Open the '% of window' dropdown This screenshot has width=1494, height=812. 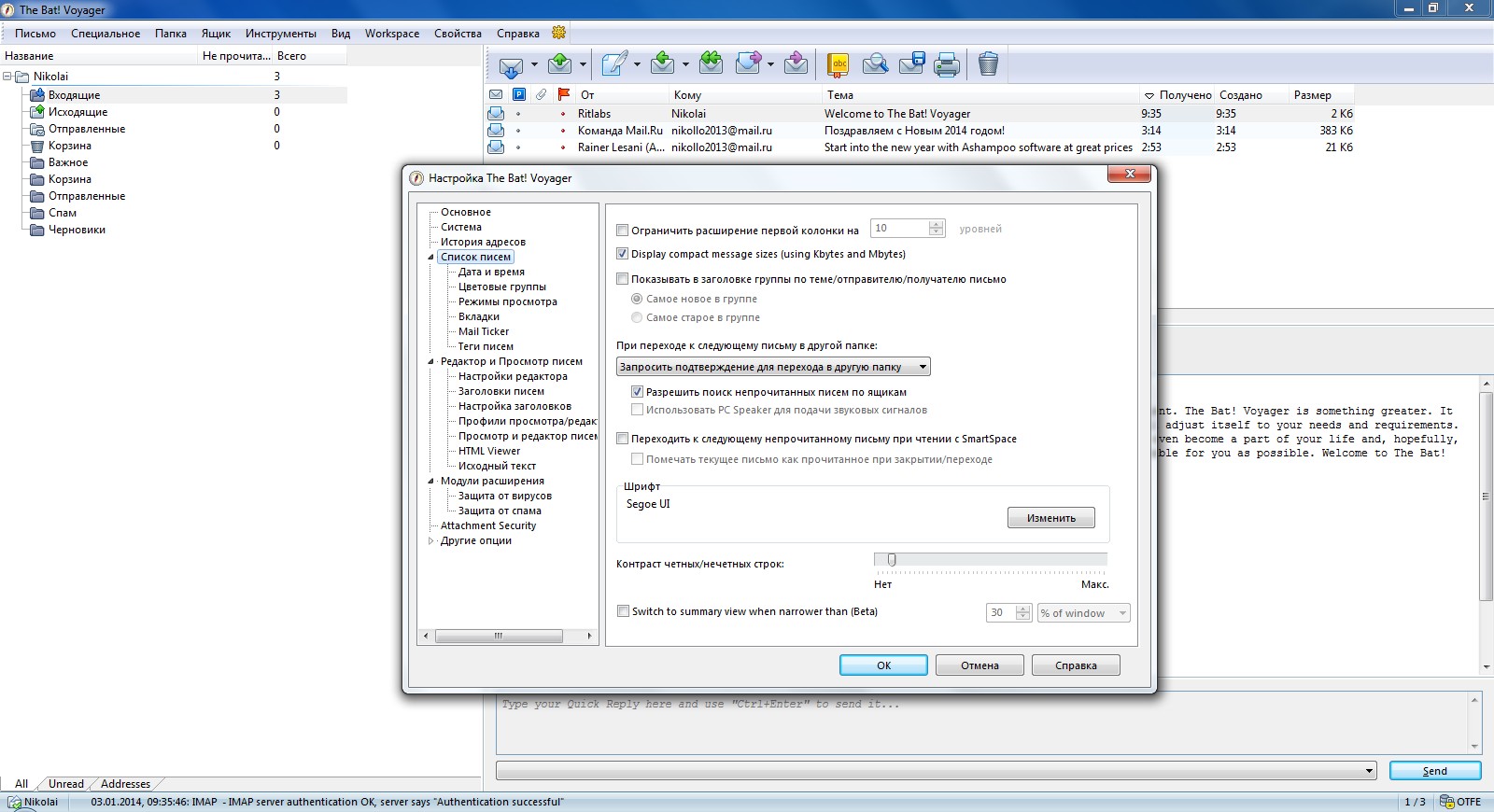pos(1084,613)
